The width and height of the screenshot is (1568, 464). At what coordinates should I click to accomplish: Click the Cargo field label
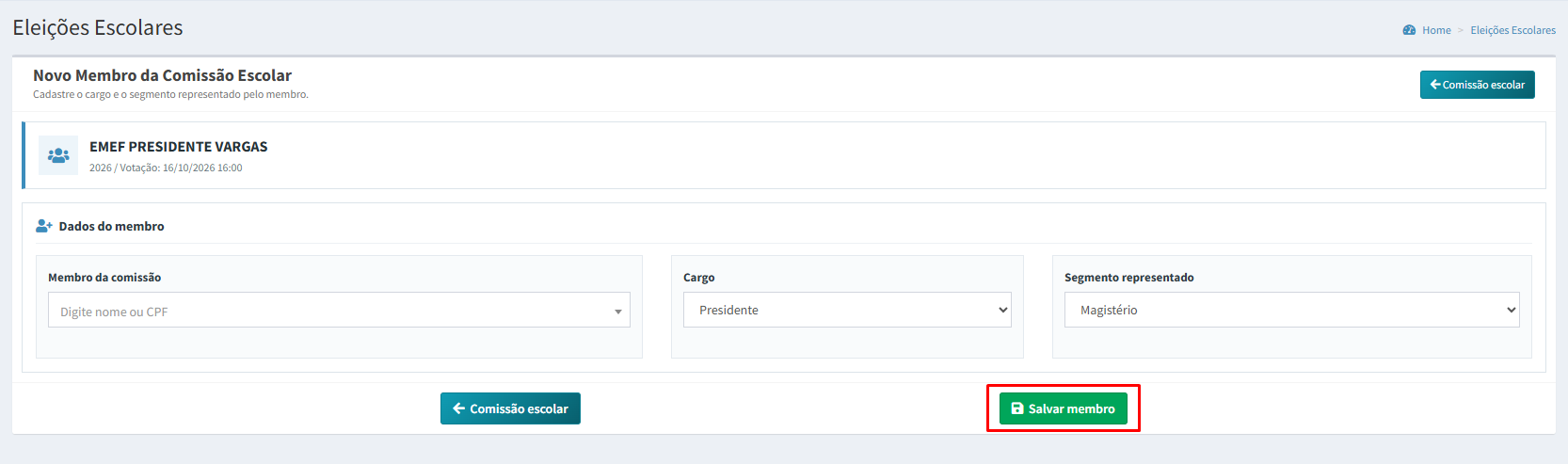coord(698,278)
